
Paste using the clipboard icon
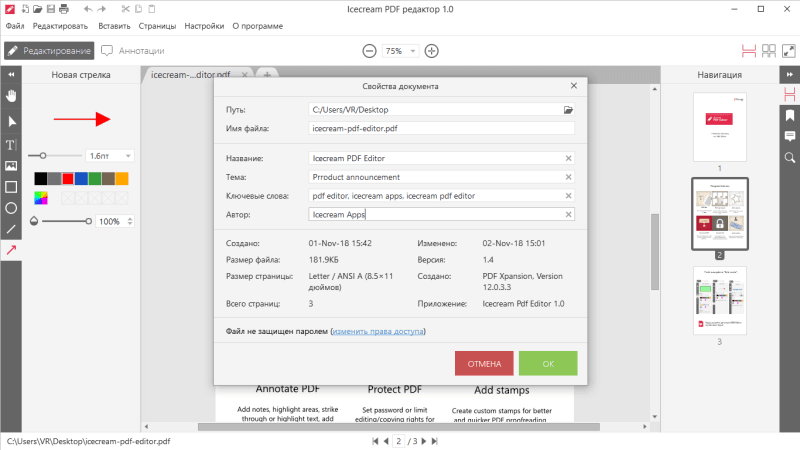coord(152,9)
